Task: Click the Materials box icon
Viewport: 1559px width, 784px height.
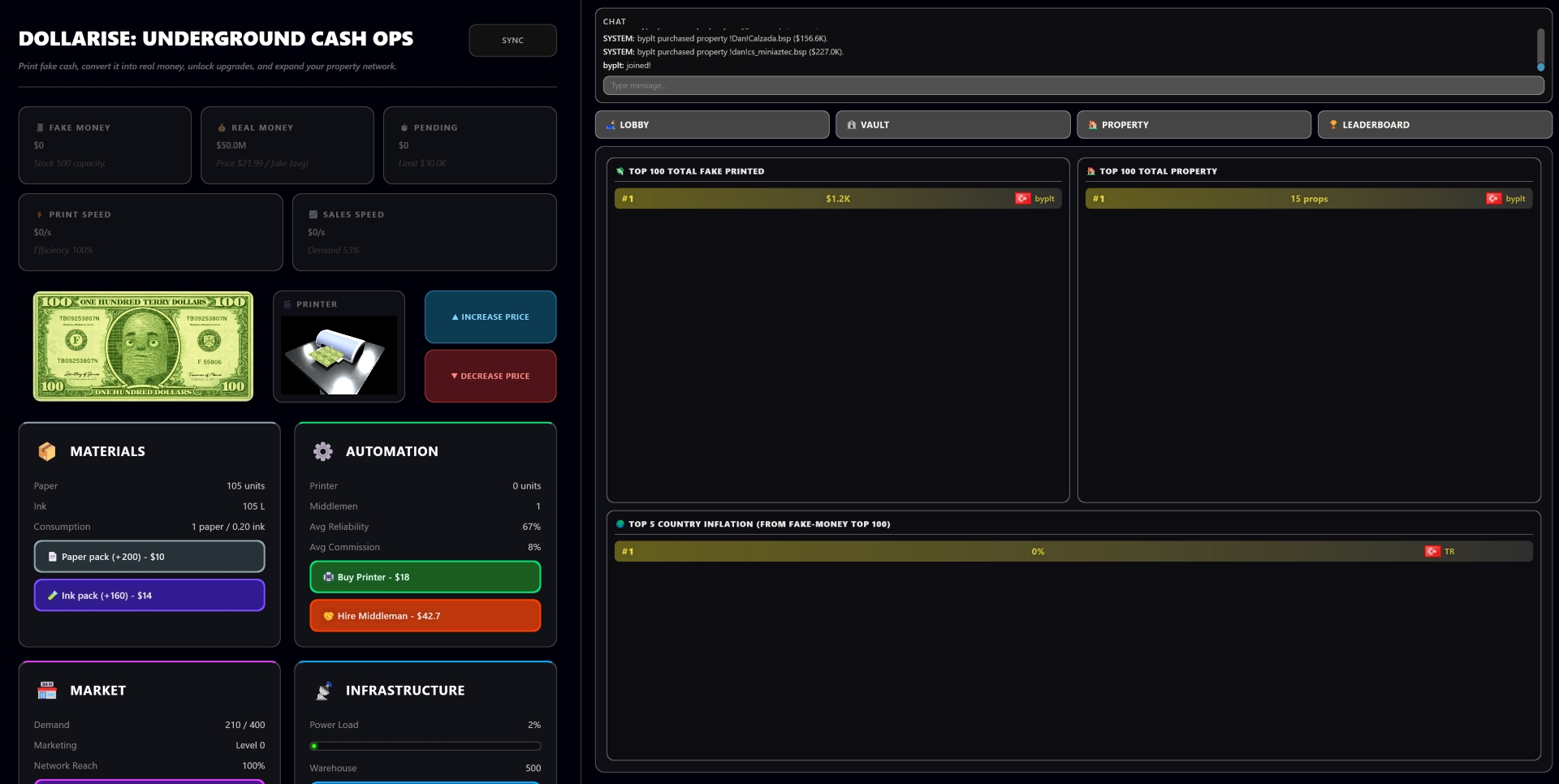Action: click(47, 451)
